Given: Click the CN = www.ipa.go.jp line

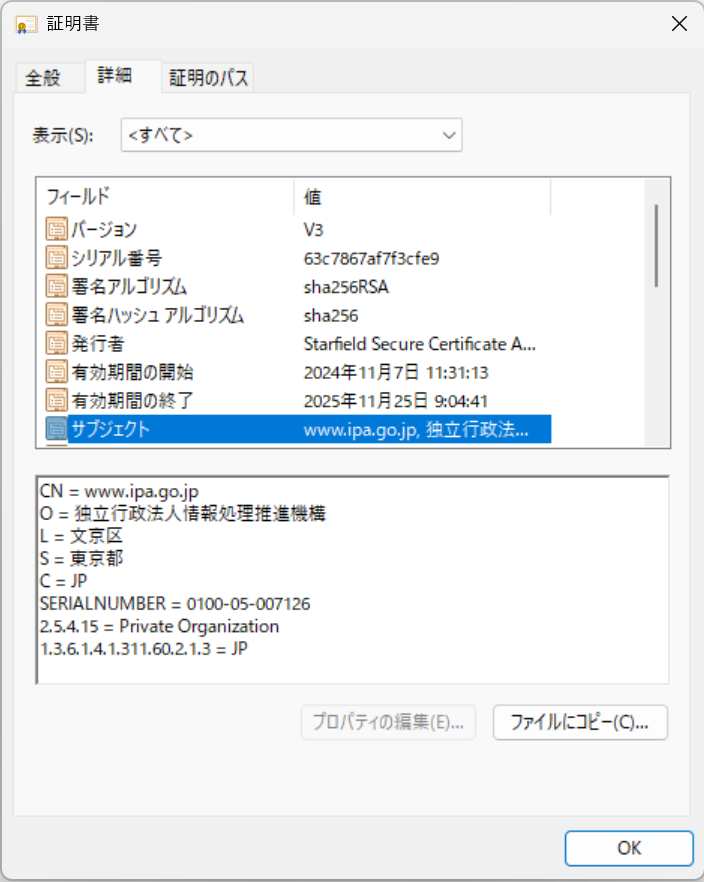Looking at the screenshot, I should 119,491.
